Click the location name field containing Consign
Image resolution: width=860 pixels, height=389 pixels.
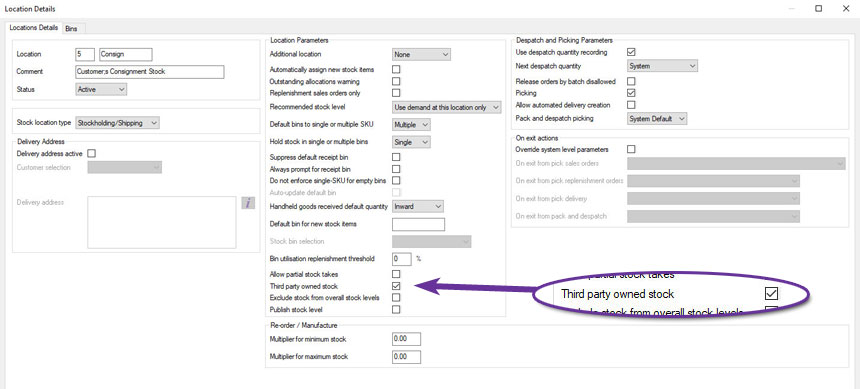[x=126, y=54]
